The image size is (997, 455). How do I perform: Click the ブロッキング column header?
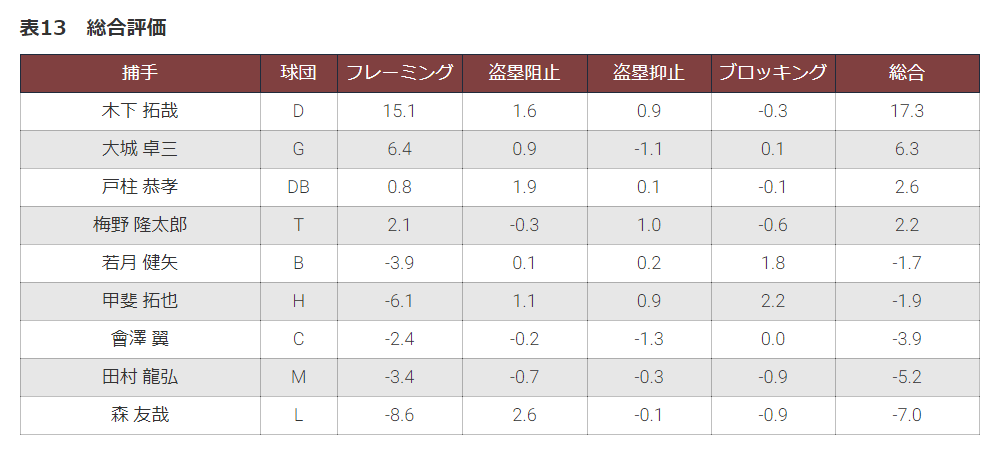(773, 73)
